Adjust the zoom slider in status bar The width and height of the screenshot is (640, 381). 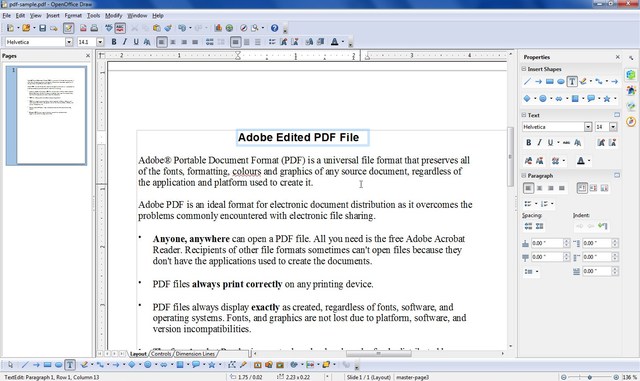tap(589, 377)
